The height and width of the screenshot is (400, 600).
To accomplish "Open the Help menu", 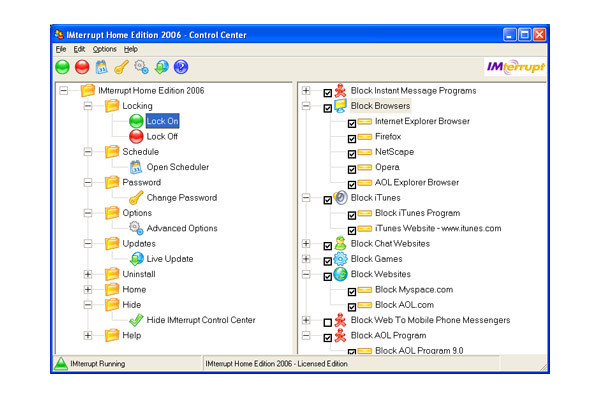I will pyautogui.click(x=131, y=49).
